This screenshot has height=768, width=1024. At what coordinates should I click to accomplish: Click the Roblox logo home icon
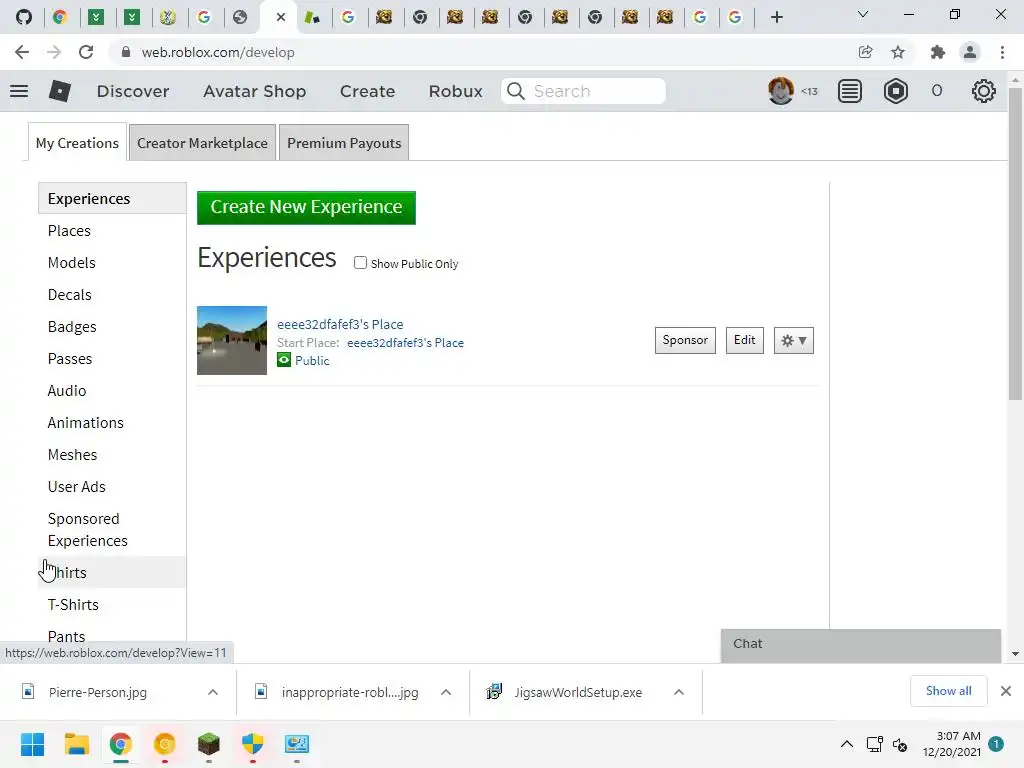(x=60, y=91)
